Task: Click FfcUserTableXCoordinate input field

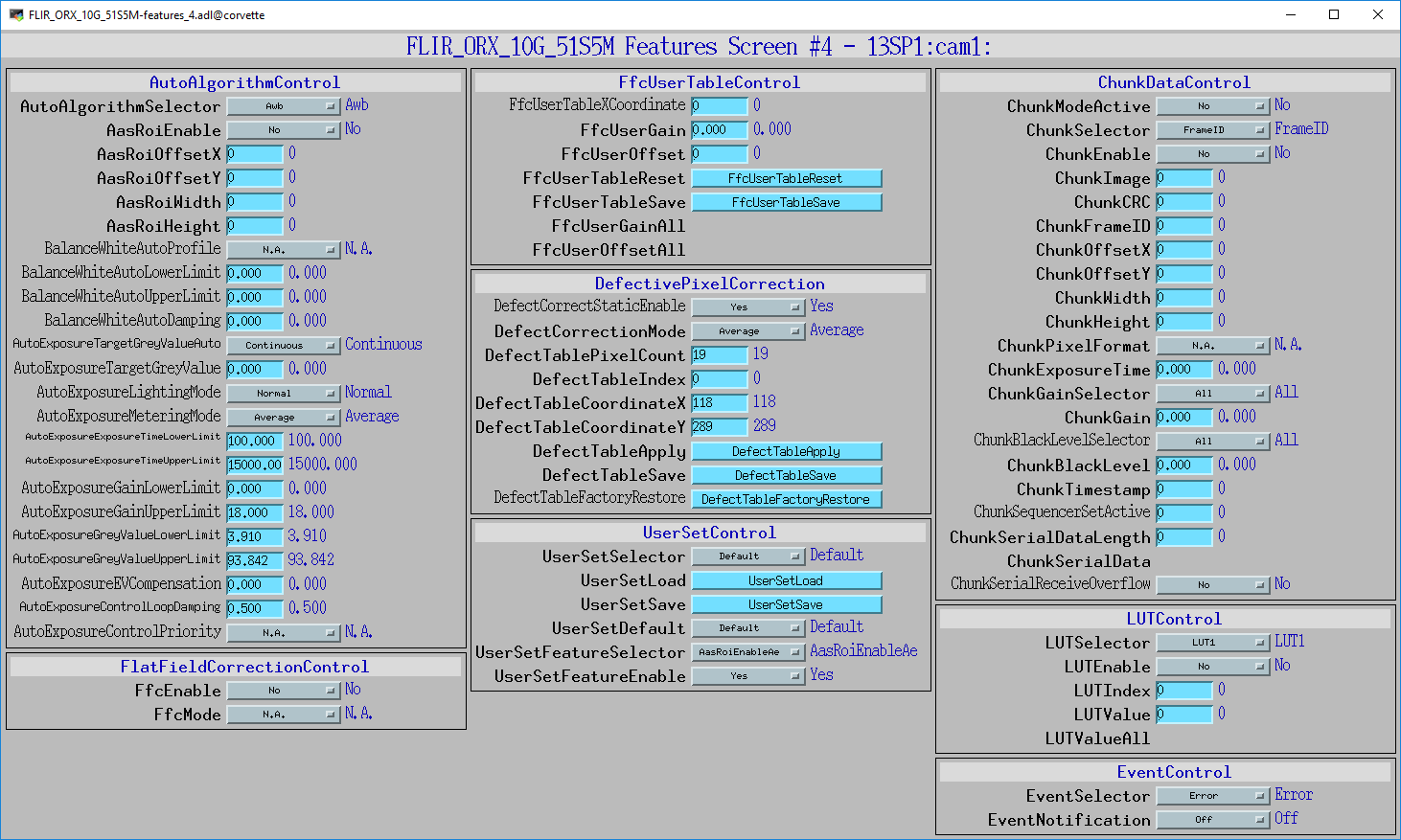Action: pyautogui.click(x=720, y=105)
